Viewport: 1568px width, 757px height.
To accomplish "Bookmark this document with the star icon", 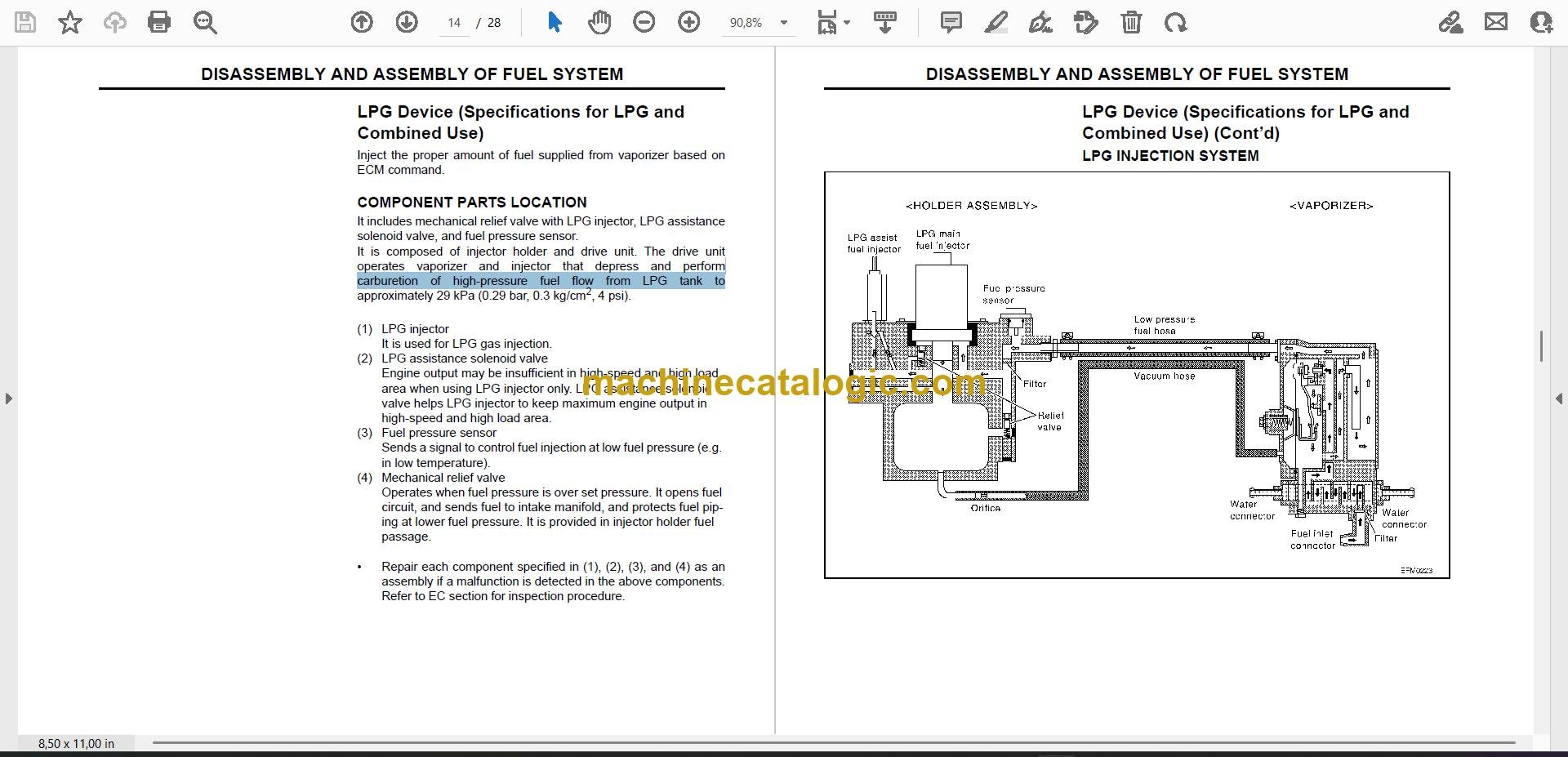I will pos(70,22).
